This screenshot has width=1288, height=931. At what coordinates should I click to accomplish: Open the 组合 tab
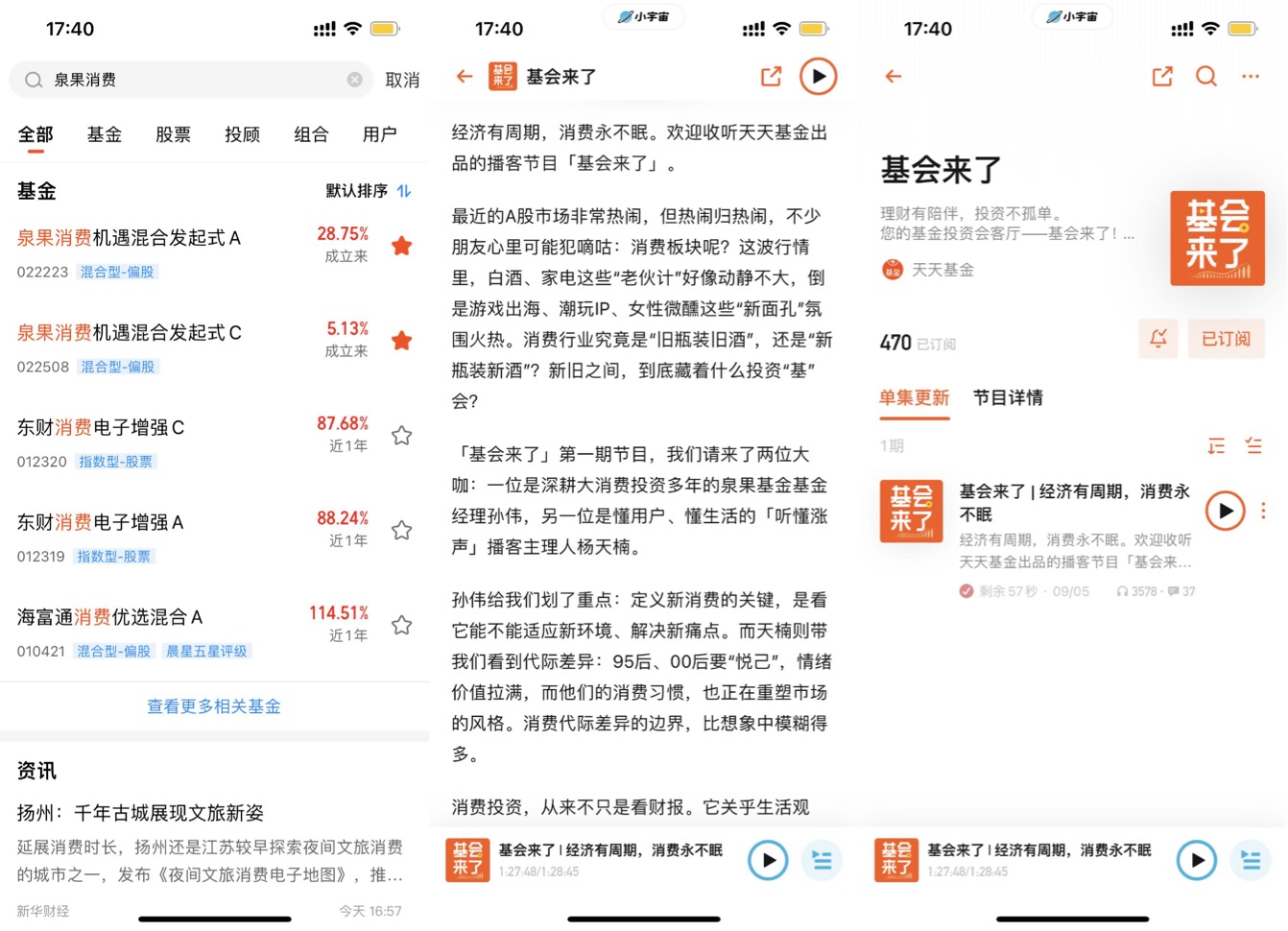(311, 134)
